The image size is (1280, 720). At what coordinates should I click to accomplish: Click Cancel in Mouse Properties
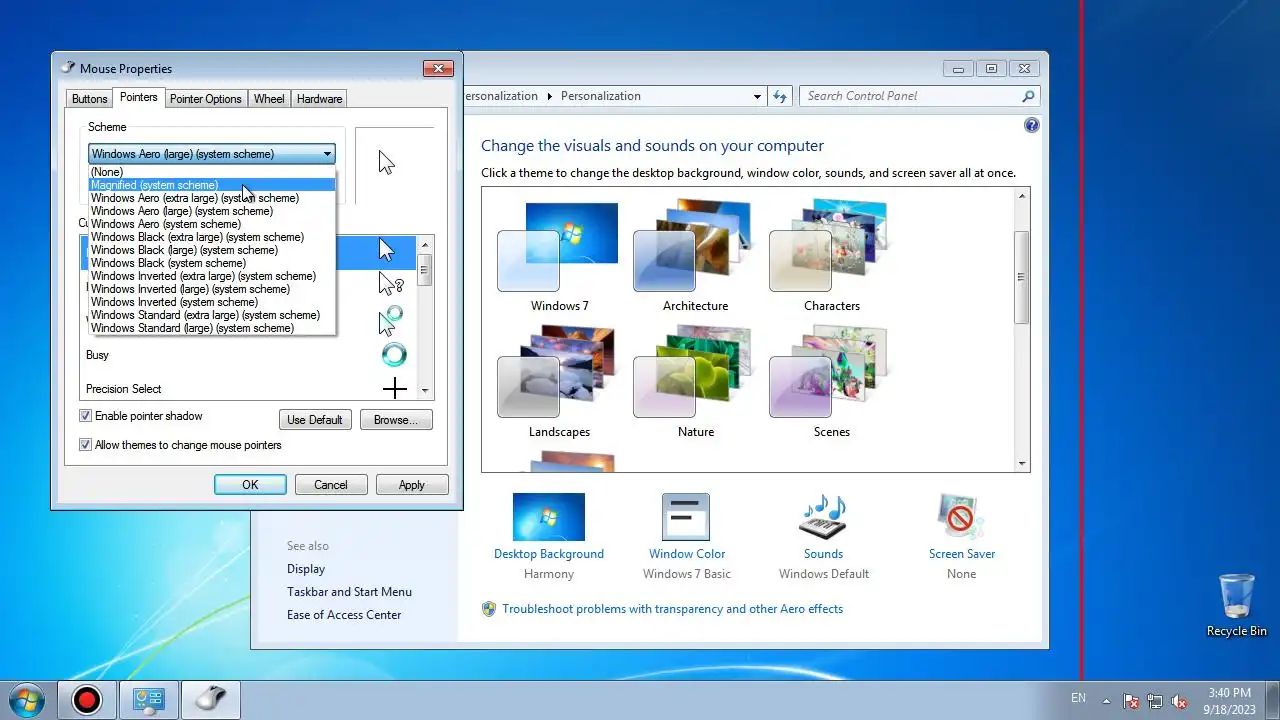[x=331, y=485]
